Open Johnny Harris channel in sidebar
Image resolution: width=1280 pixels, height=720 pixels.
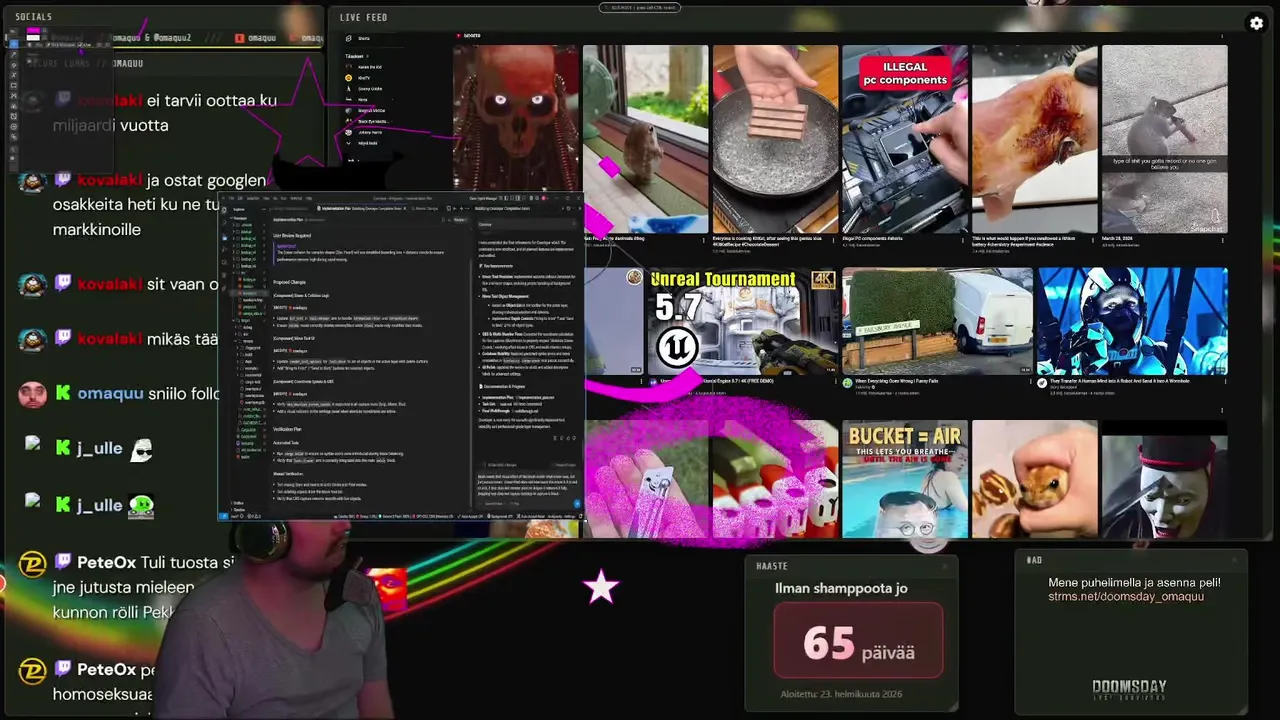[x=365, y=132]
